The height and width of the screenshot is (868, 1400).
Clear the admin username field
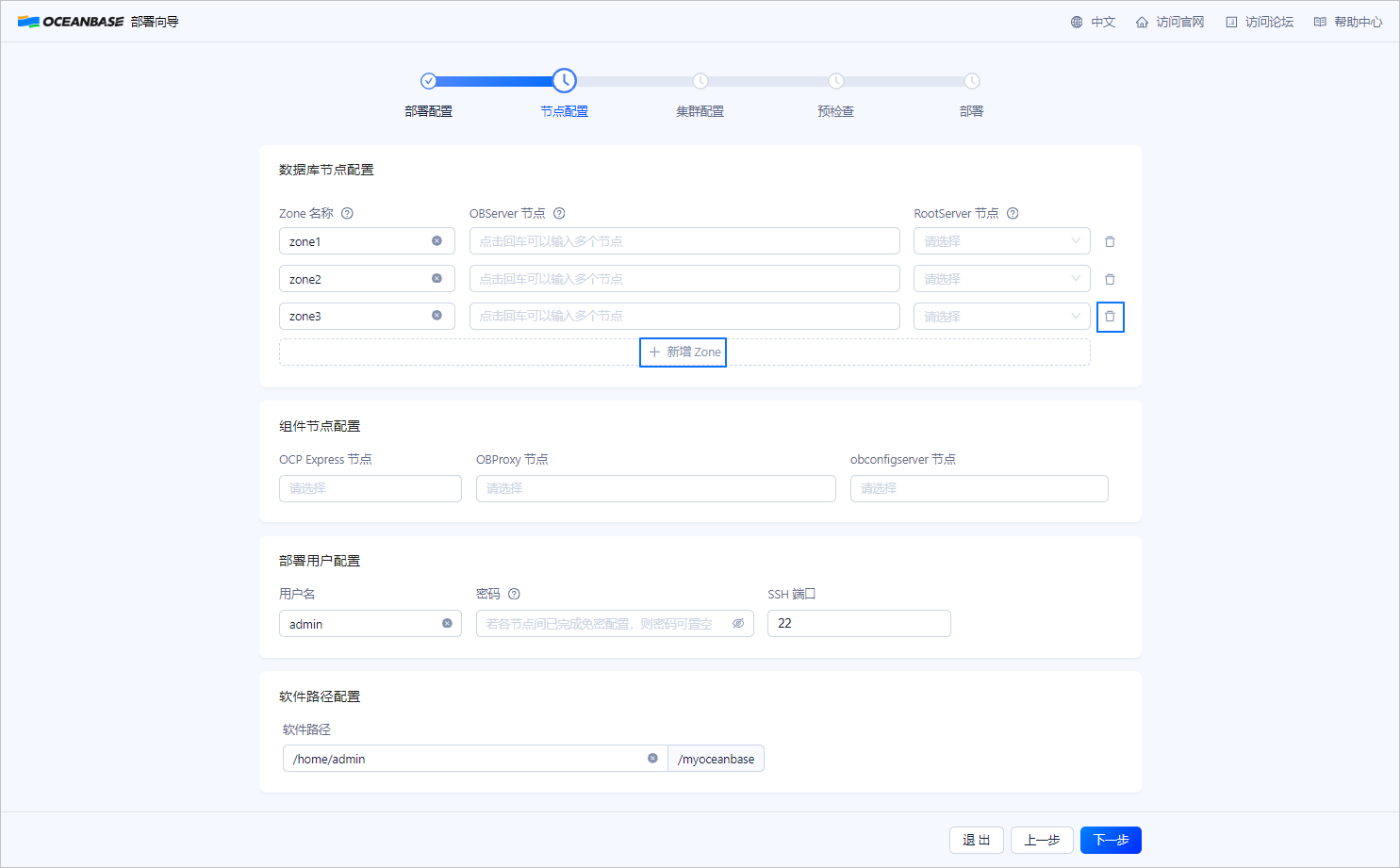pos(447,623)
